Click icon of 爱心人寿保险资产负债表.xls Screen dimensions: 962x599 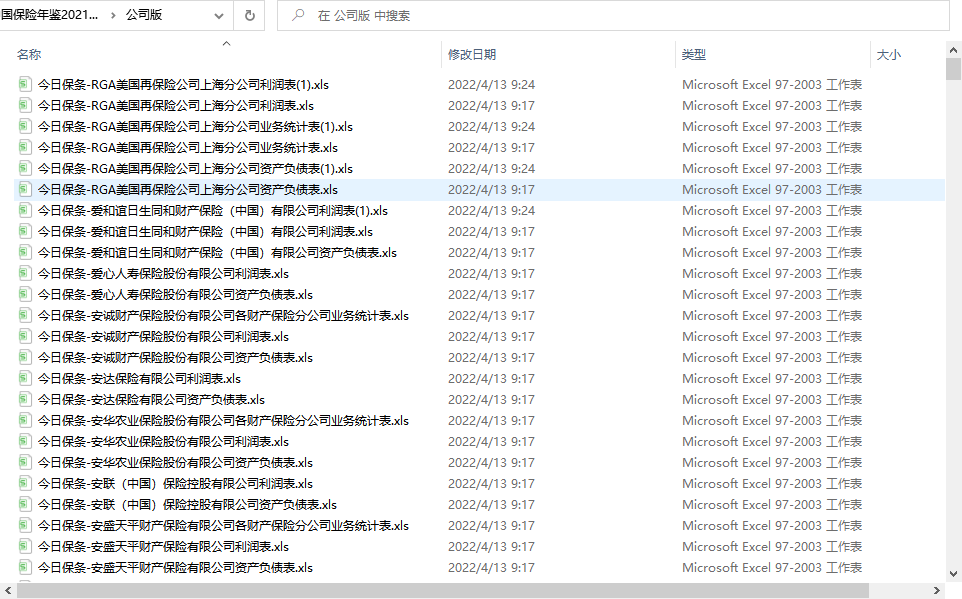[x=25, y=294]
